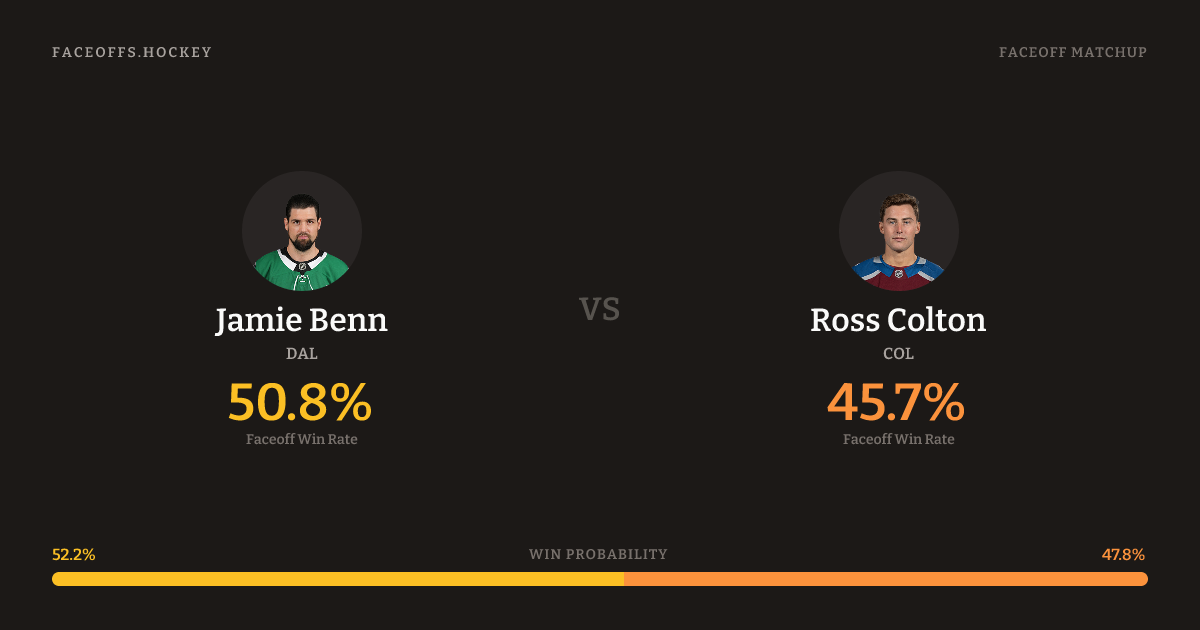Click the rounded right end of the probability bar
Screen dimensions: 1200x630
click(1143, 579)
